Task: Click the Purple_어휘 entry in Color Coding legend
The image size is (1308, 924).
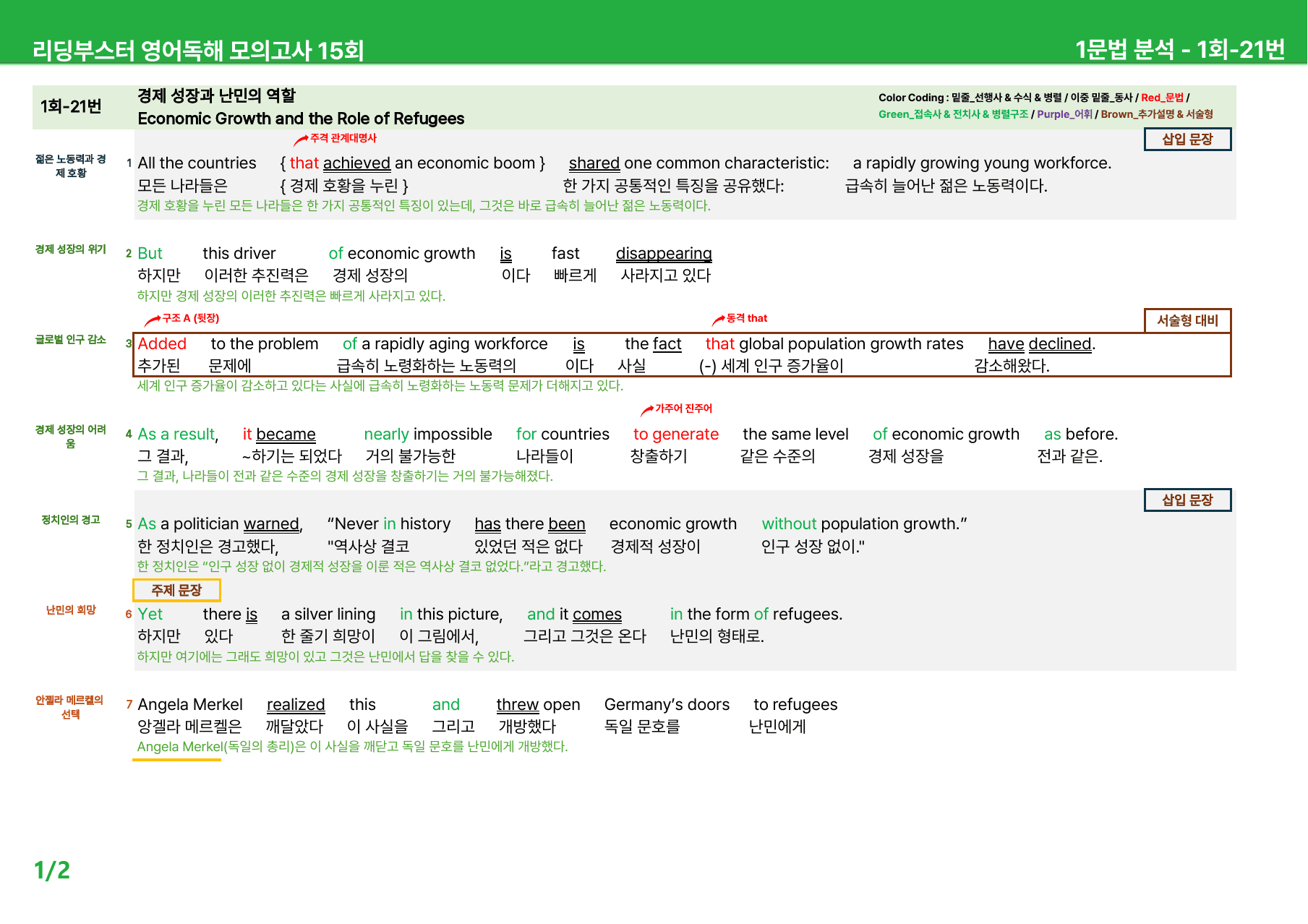Action: click(x=1064, y=114)
